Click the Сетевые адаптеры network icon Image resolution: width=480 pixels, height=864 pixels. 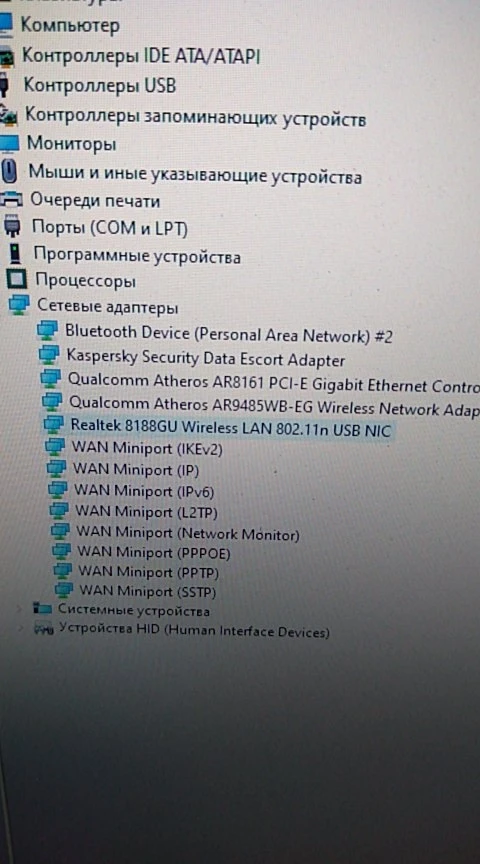19,306
